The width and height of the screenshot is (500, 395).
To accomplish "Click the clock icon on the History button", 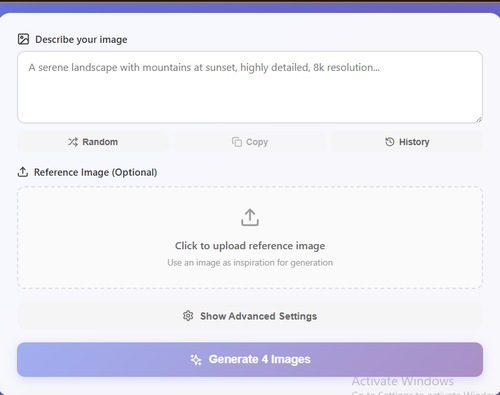I will click(390, 142).
